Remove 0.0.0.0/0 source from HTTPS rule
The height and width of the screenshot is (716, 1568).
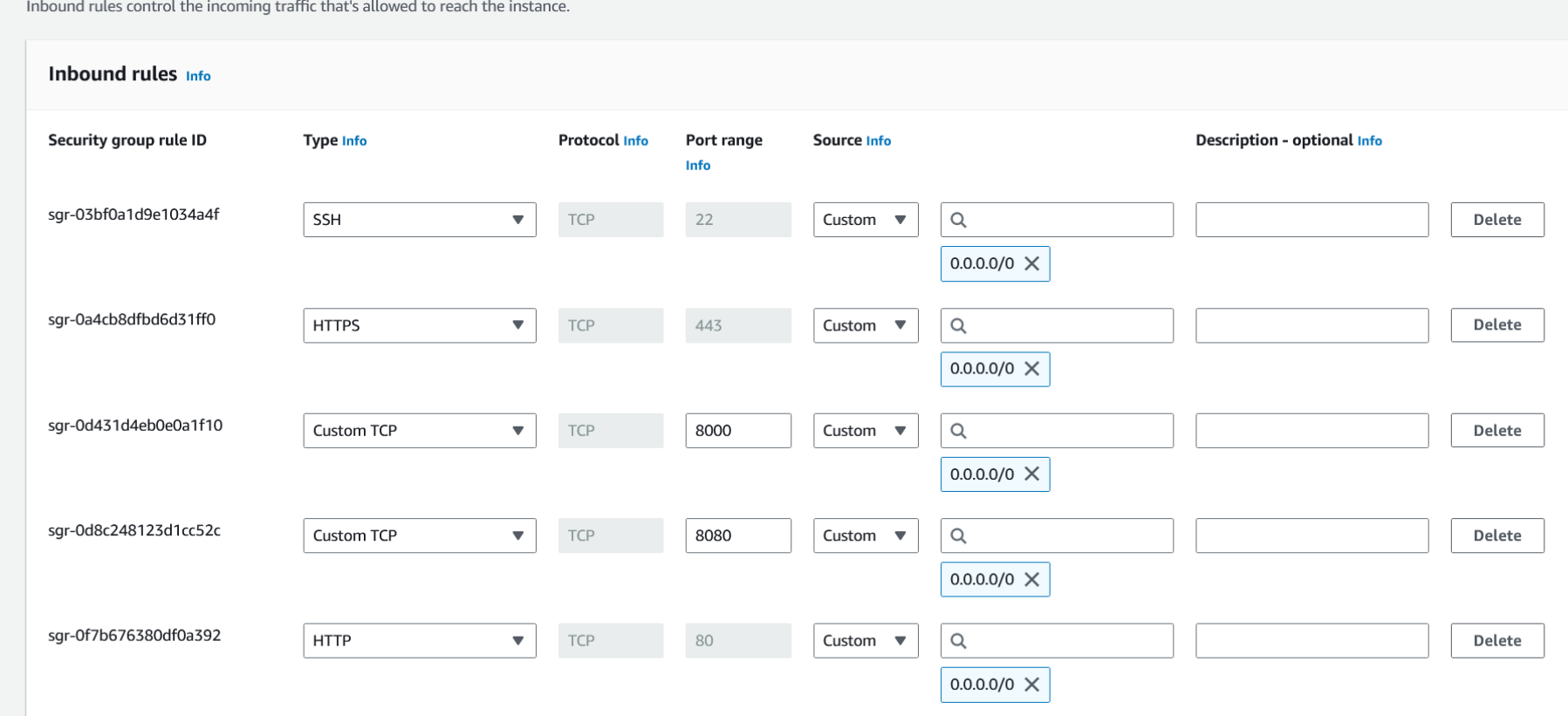[1031, 369]
